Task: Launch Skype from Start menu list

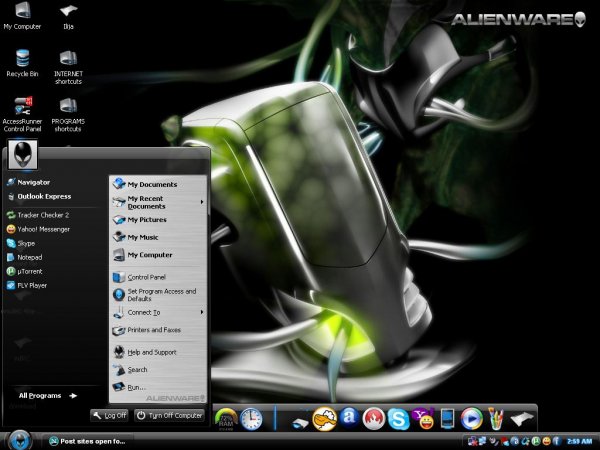Action: pyautogui.click(x=21, y=243)
